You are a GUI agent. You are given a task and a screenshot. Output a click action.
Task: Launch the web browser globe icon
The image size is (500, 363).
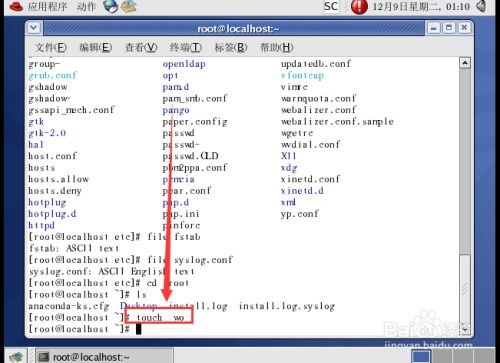tap(110, 6)
